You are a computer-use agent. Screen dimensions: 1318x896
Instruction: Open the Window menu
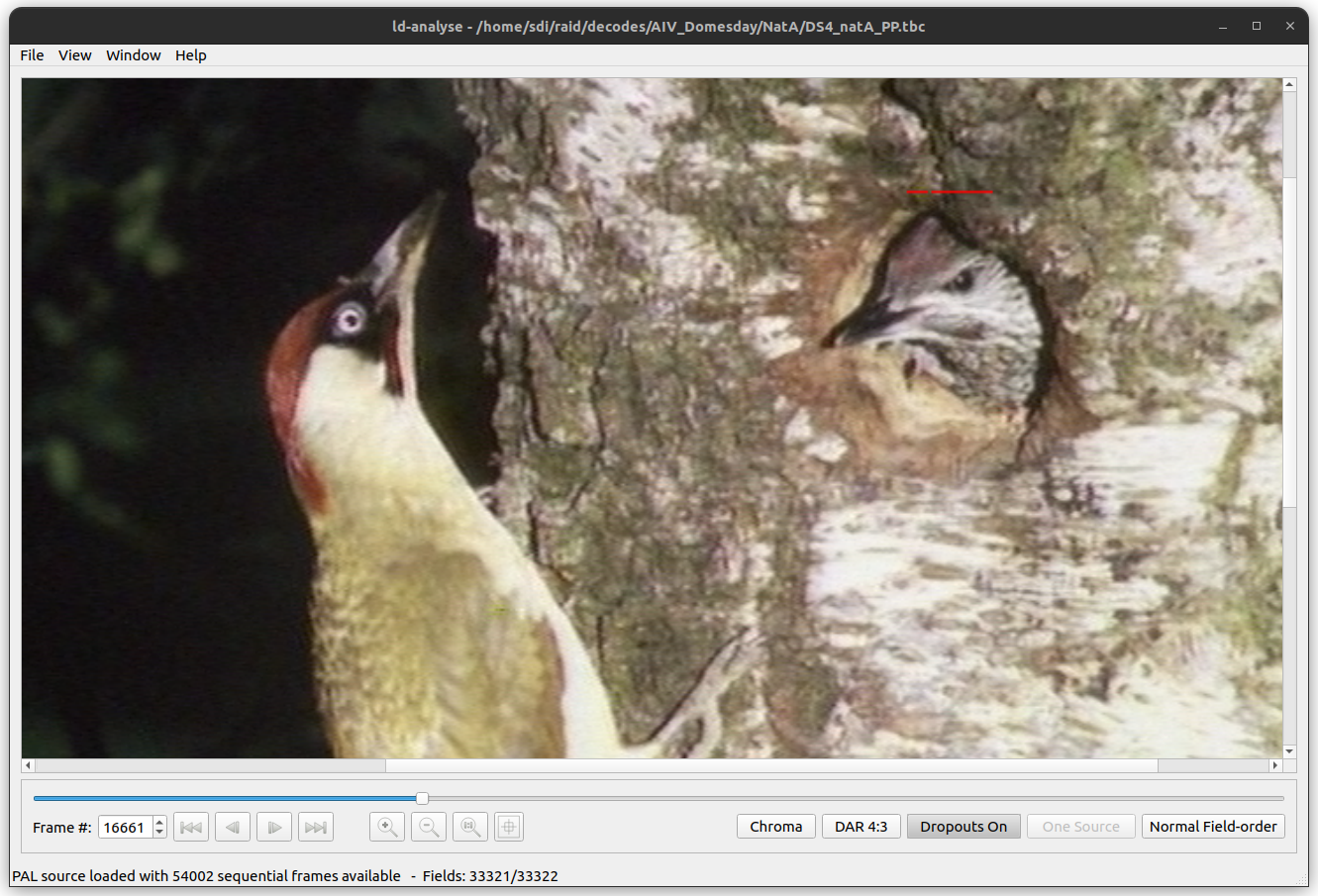[x=134, y=55]
